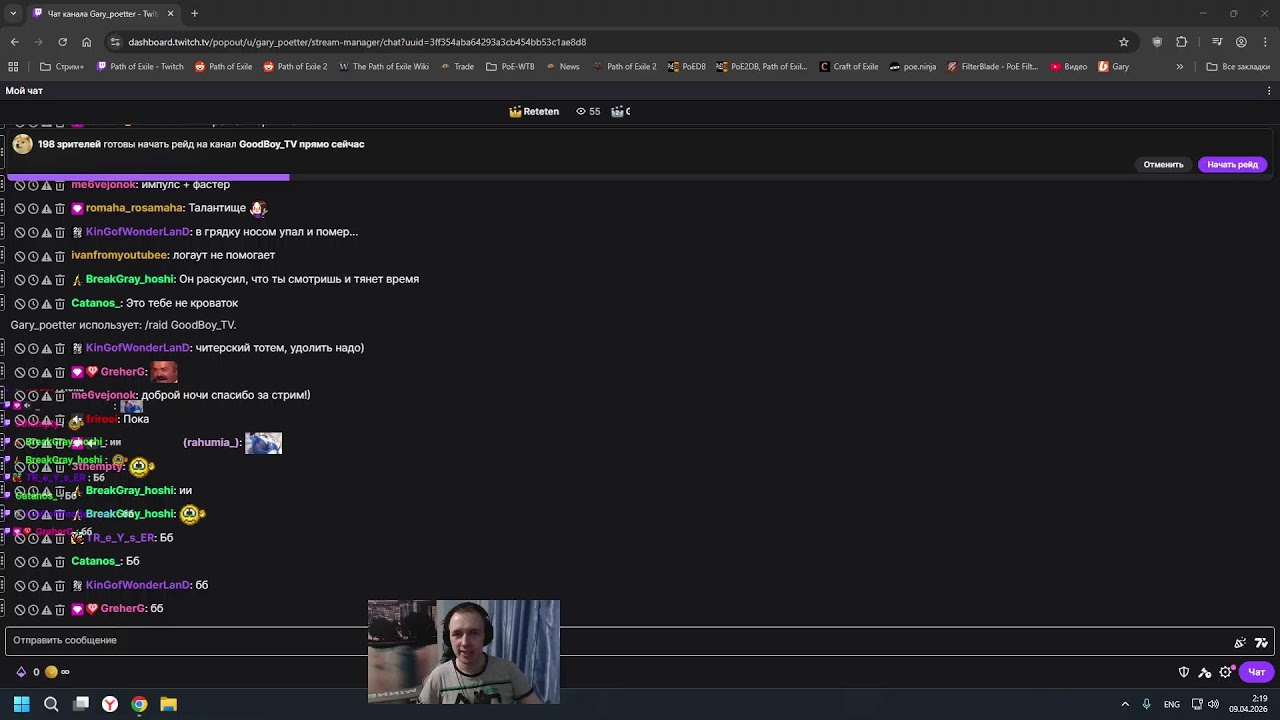
Task: Open chat settings gear icon
Action: 1226,672
